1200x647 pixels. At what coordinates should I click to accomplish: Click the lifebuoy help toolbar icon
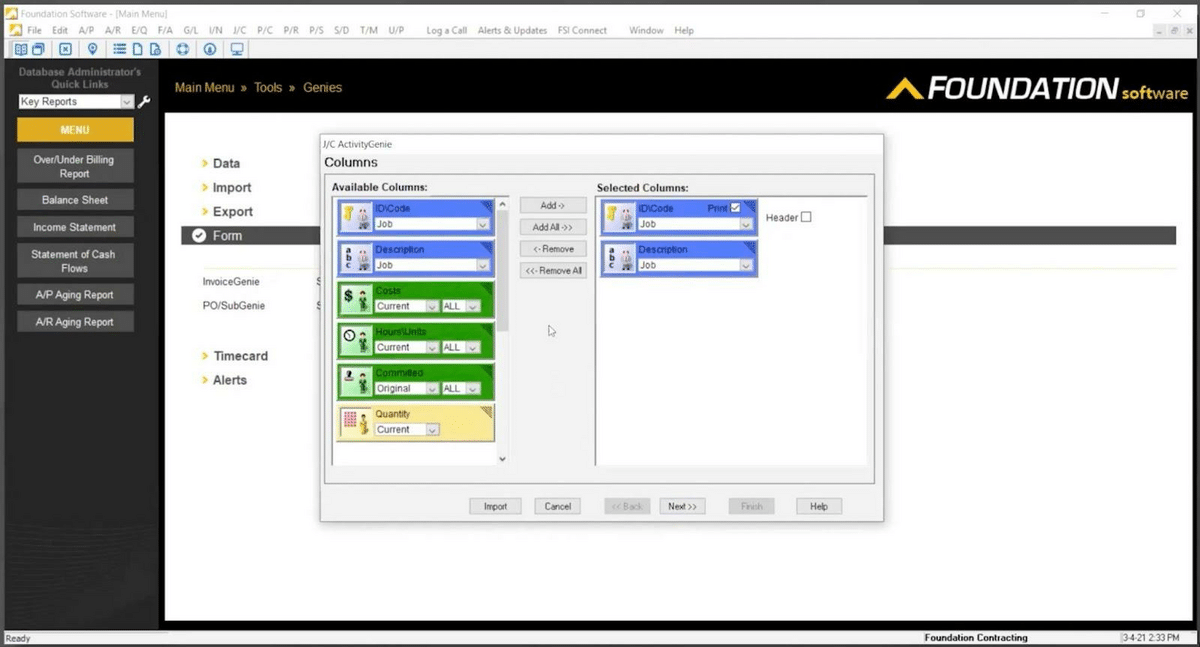click(183, 49)
